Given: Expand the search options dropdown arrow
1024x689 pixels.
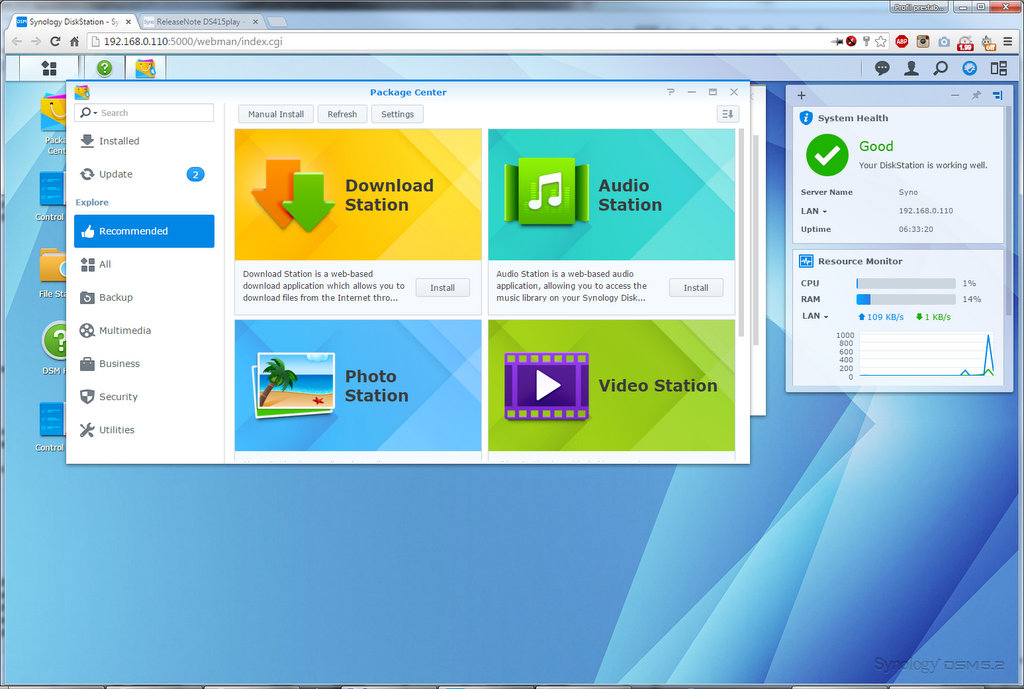Looking at the screenshot, I should coord(95,114).
